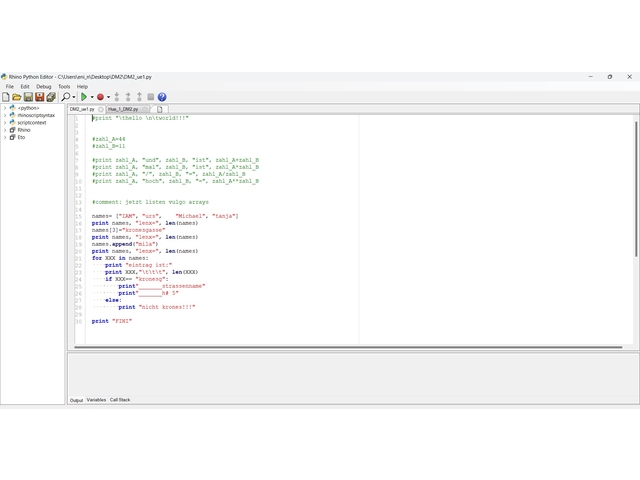640x480 pixels.
Task: Expand the rhinoscriptsyntax tree node
Action: [x=5, y=116]
